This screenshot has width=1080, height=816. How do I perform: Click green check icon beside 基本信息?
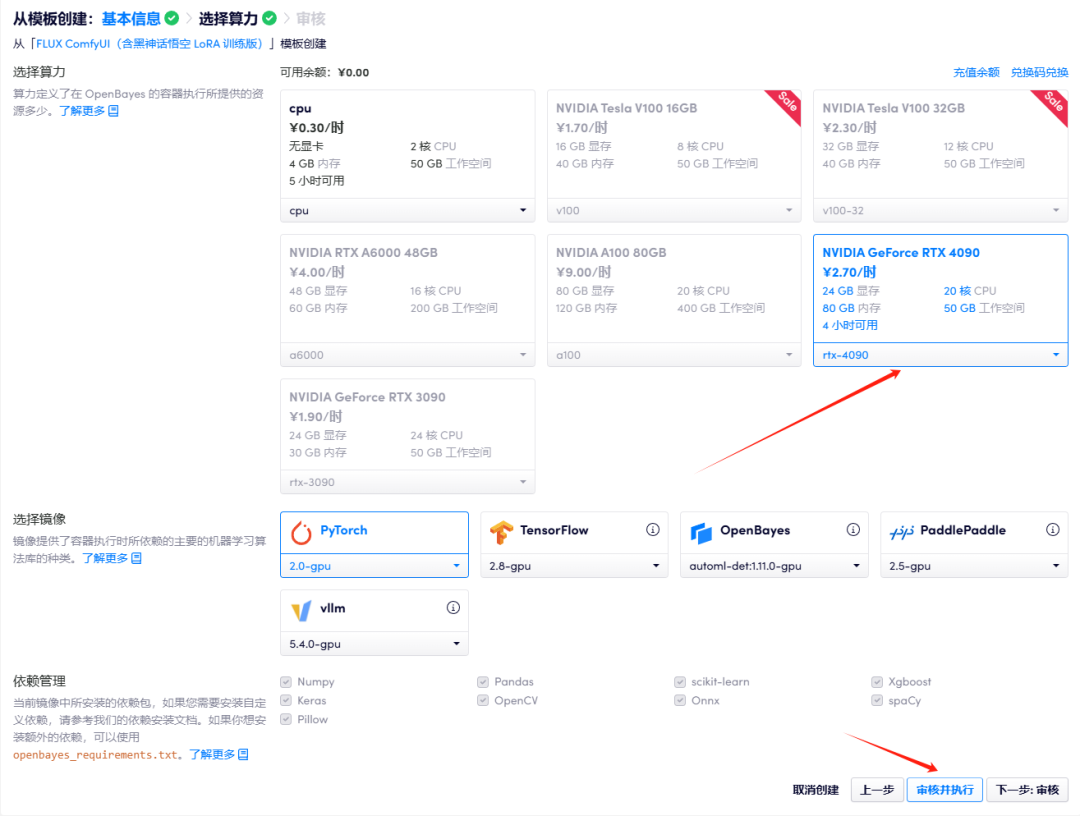click(172, 18)
